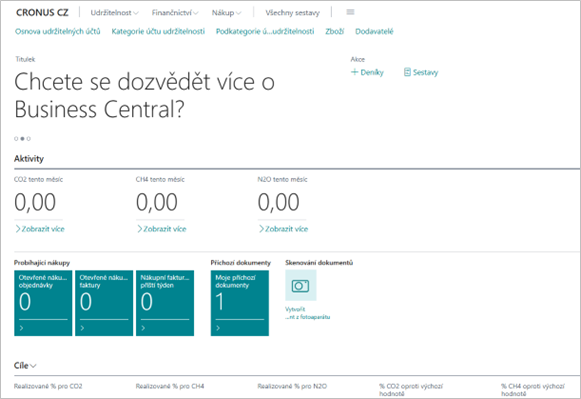Click Vytvořit ...nt z fotoaparátu link
Image resolution: width=581 pixels, height=399 pixels.
[x=308, y=313]
